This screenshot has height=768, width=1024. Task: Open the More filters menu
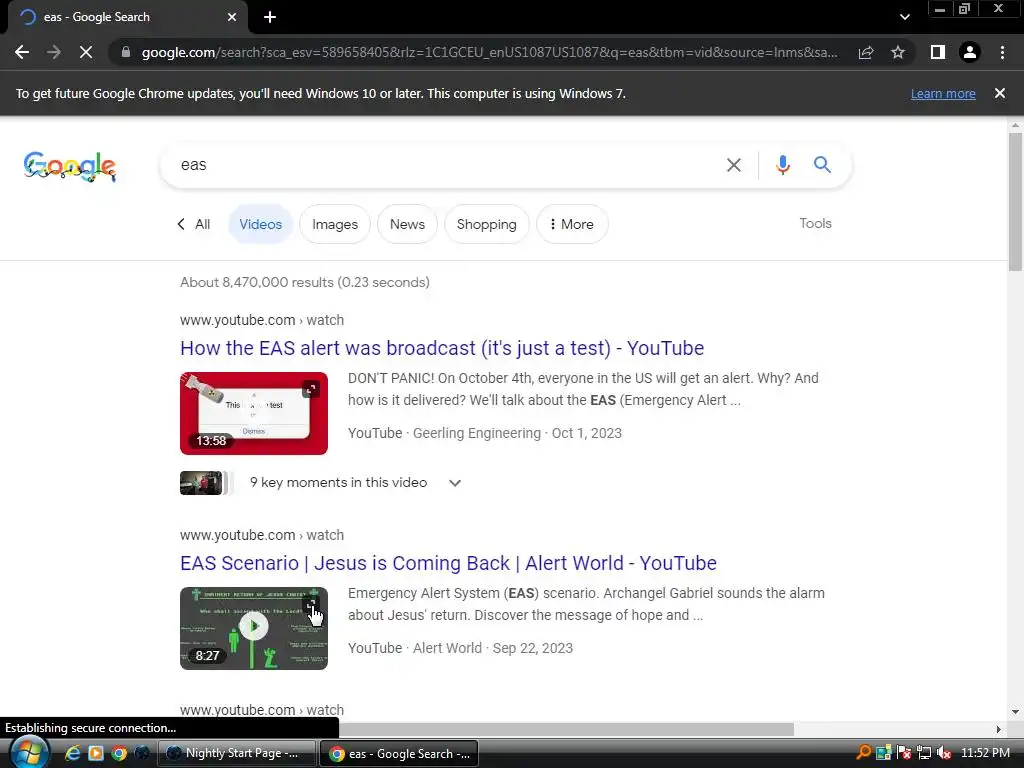tap(572, 224)
